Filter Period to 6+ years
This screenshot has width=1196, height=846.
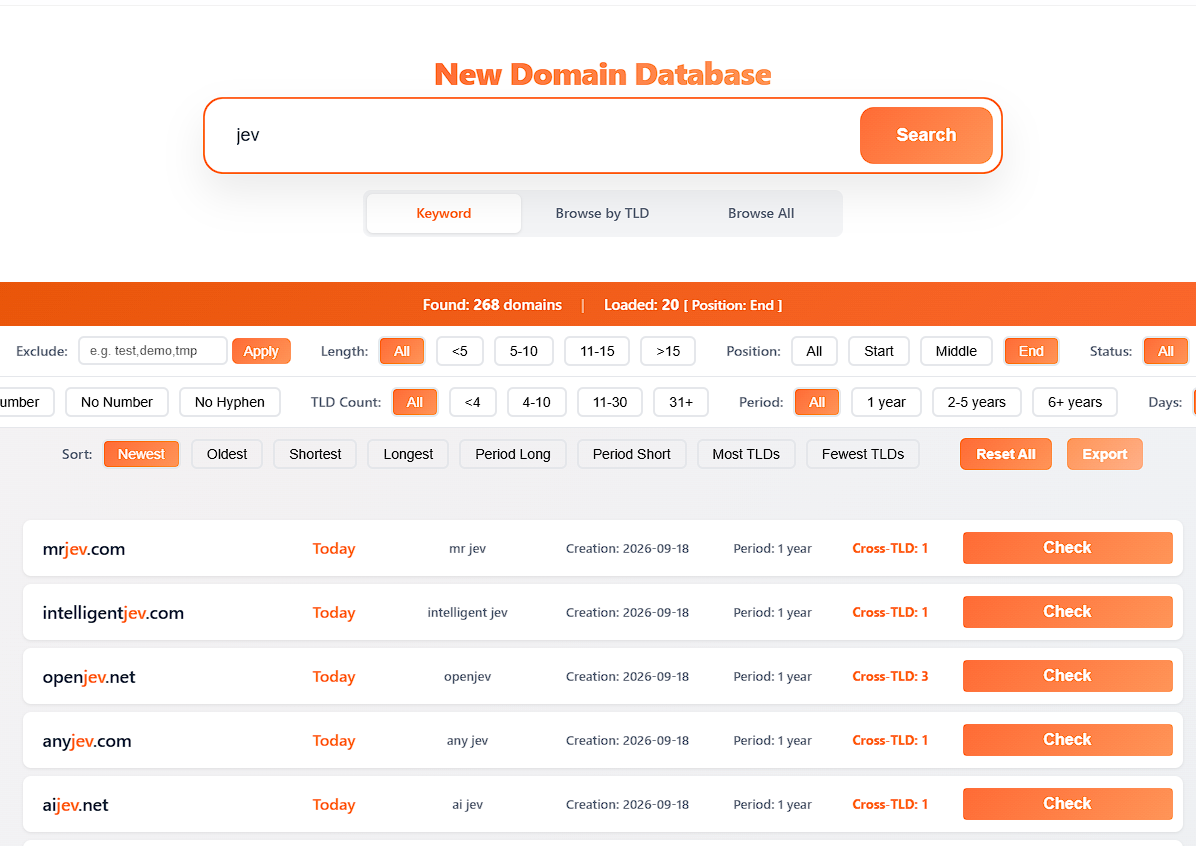1074,402
